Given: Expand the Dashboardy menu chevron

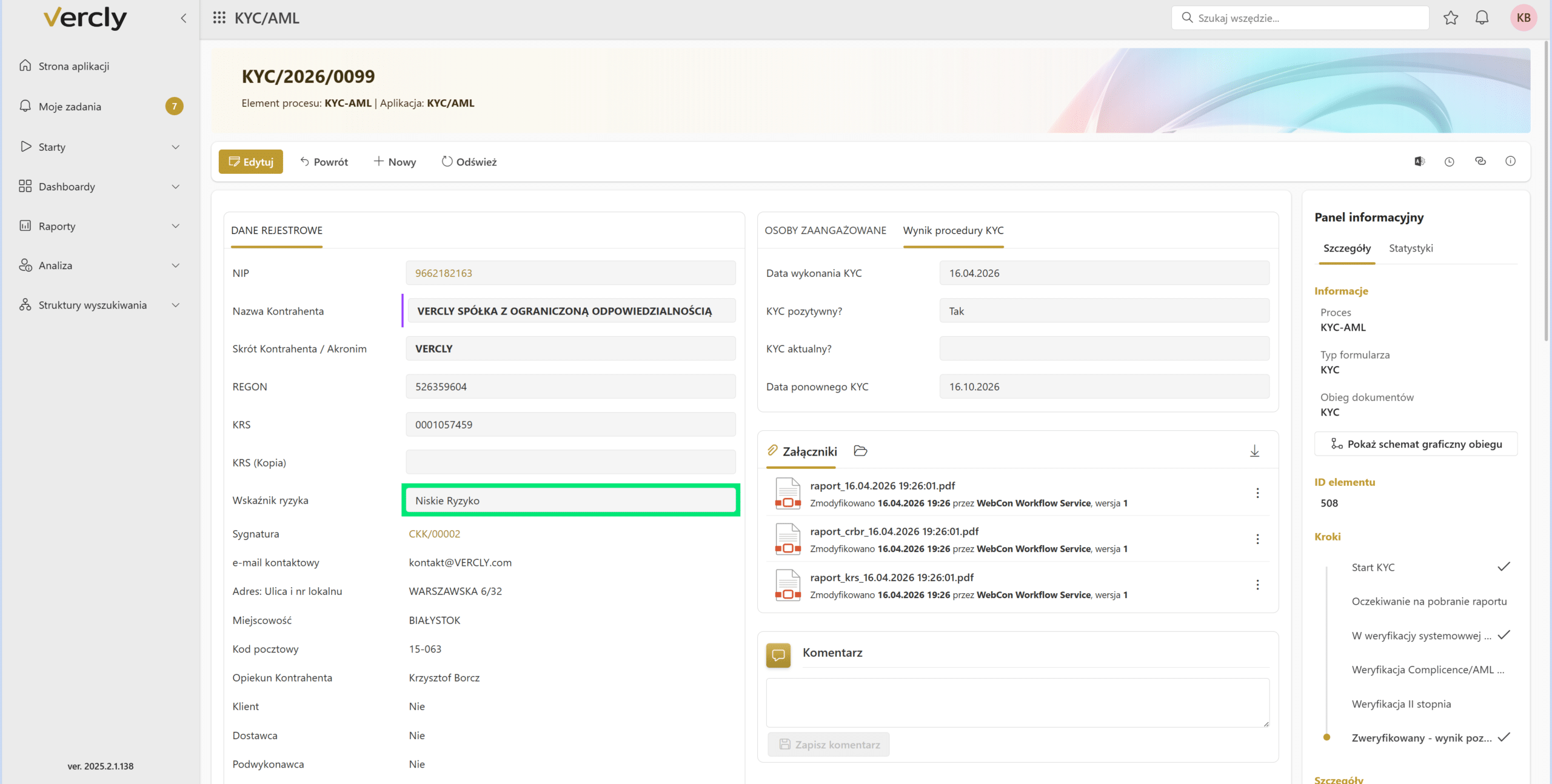Looking at the screenshot, I should click(x=175, y=187).
